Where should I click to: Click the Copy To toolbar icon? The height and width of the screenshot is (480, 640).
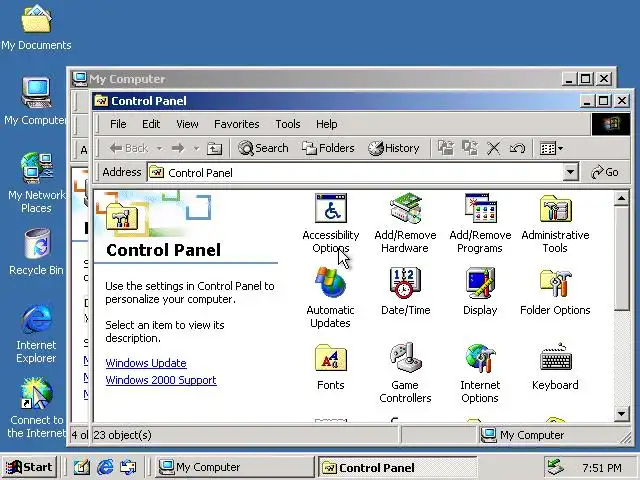[470, 148]
